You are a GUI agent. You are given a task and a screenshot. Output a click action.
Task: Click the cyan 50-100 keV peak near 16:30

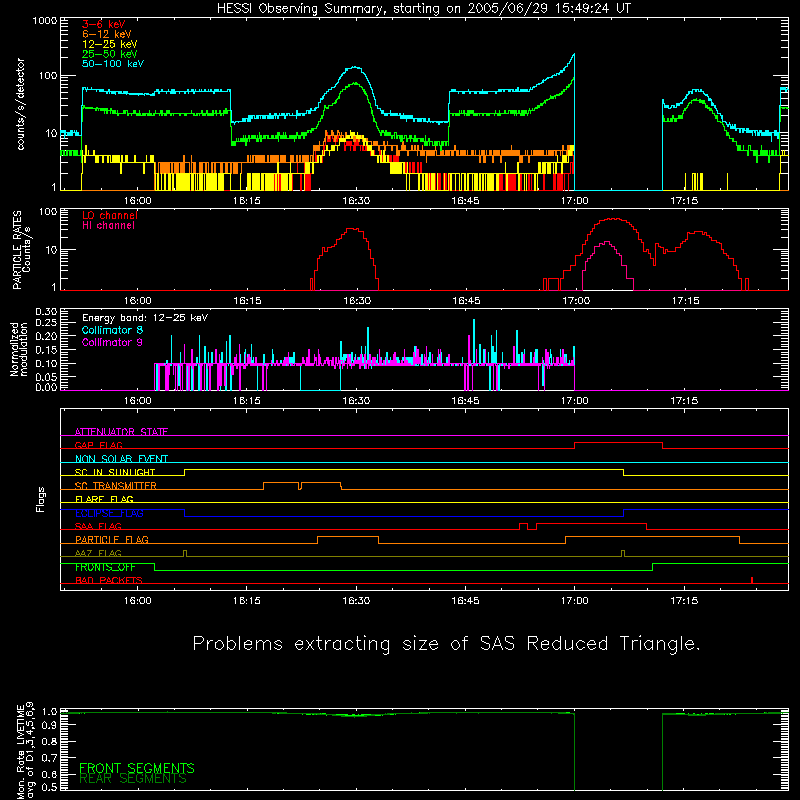click(x=355, y=67)
